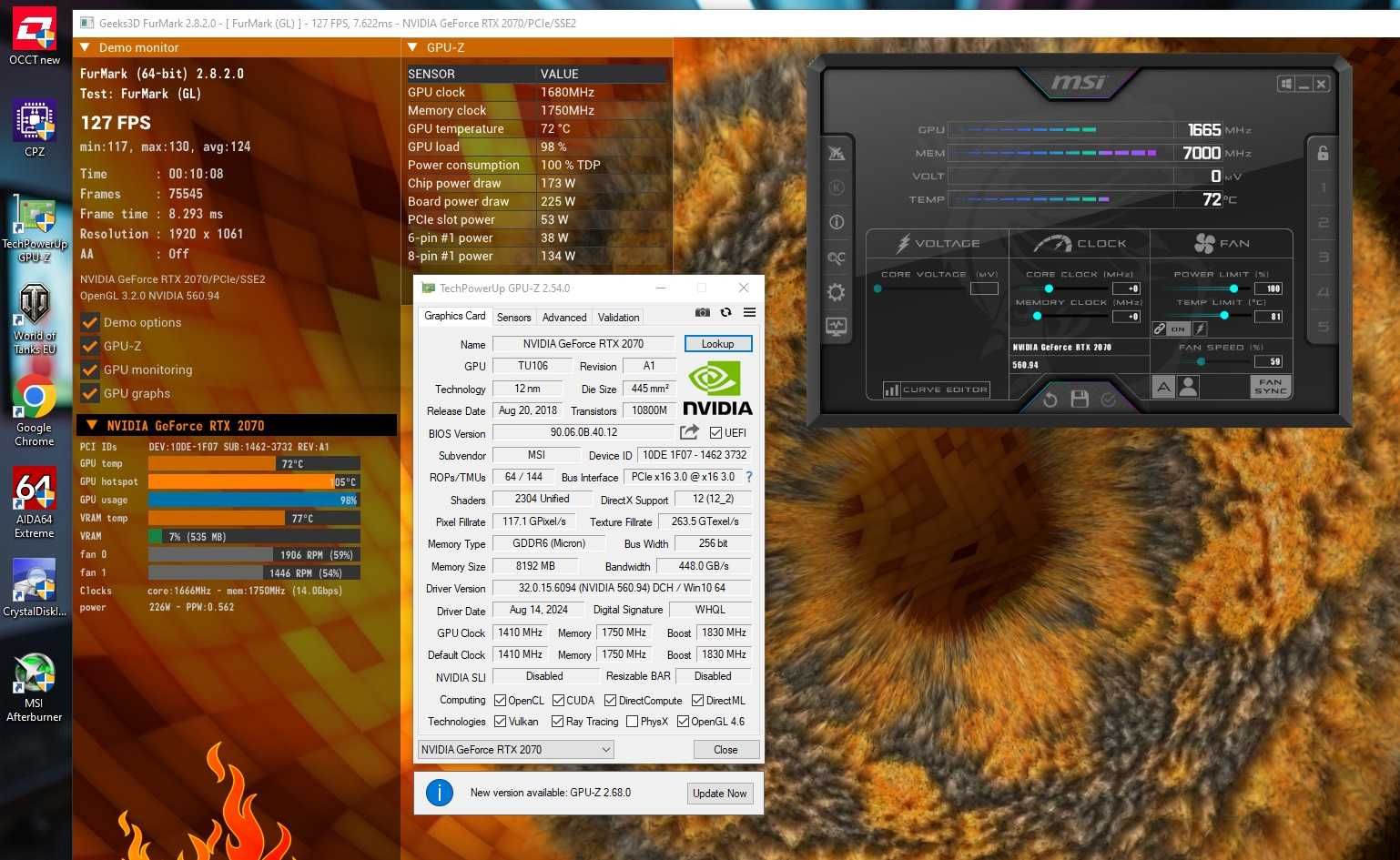Image resolution: width=1400 pixels, height=860 pixels.
Task: Click the Afterburner user-defined fan profile icon
Action: pyautogui.click(x=1188, y=387)
